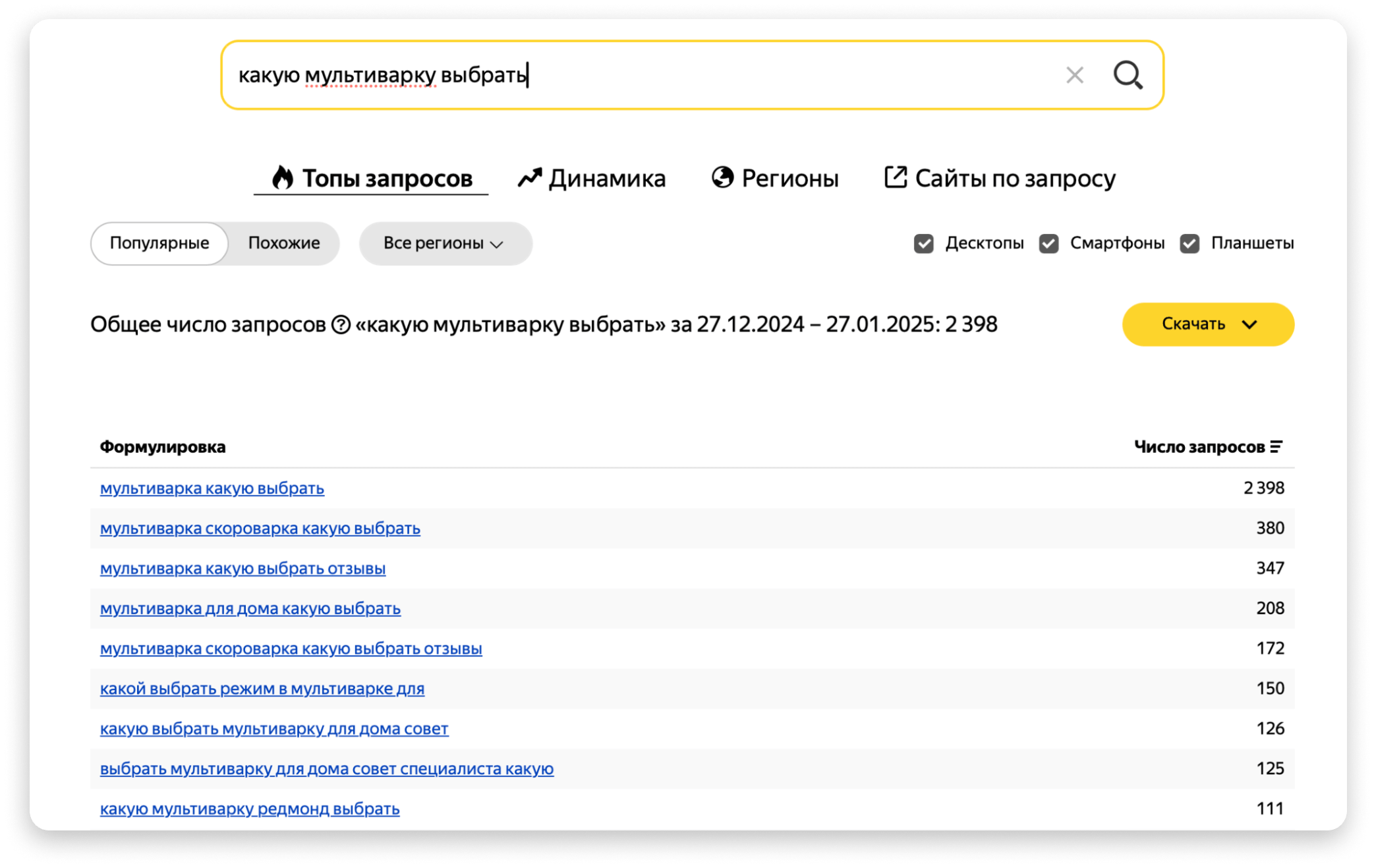The image size is (1374, 868).
Task: Click the globe icon on Регионы
Action: tap(722, 177)
